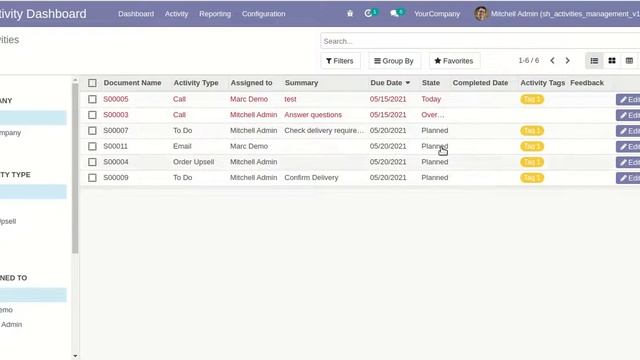
Task: Check the box for S00005 row
Action: click(x=92, y=99)
